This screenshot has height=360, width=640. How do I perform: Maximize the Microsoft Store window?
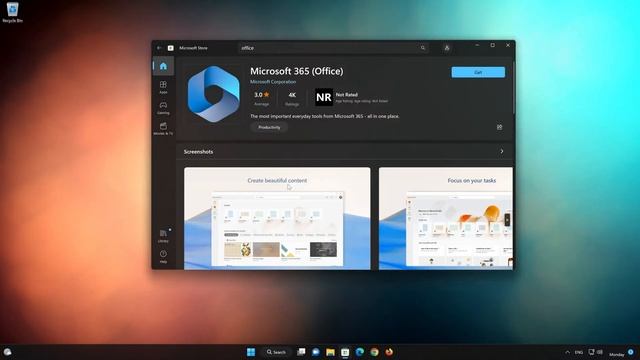[493, 45]
